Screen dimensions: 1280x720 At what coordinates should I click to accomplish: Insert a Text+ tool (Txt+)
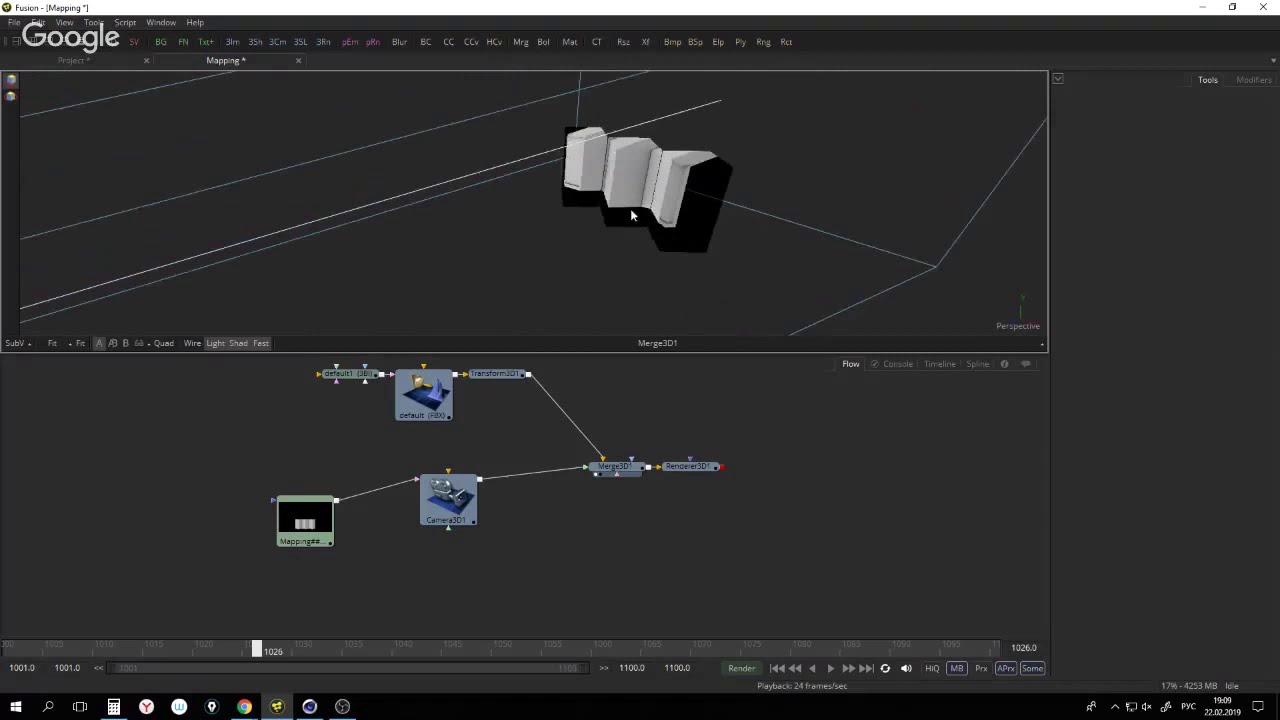tap(206, 42)
